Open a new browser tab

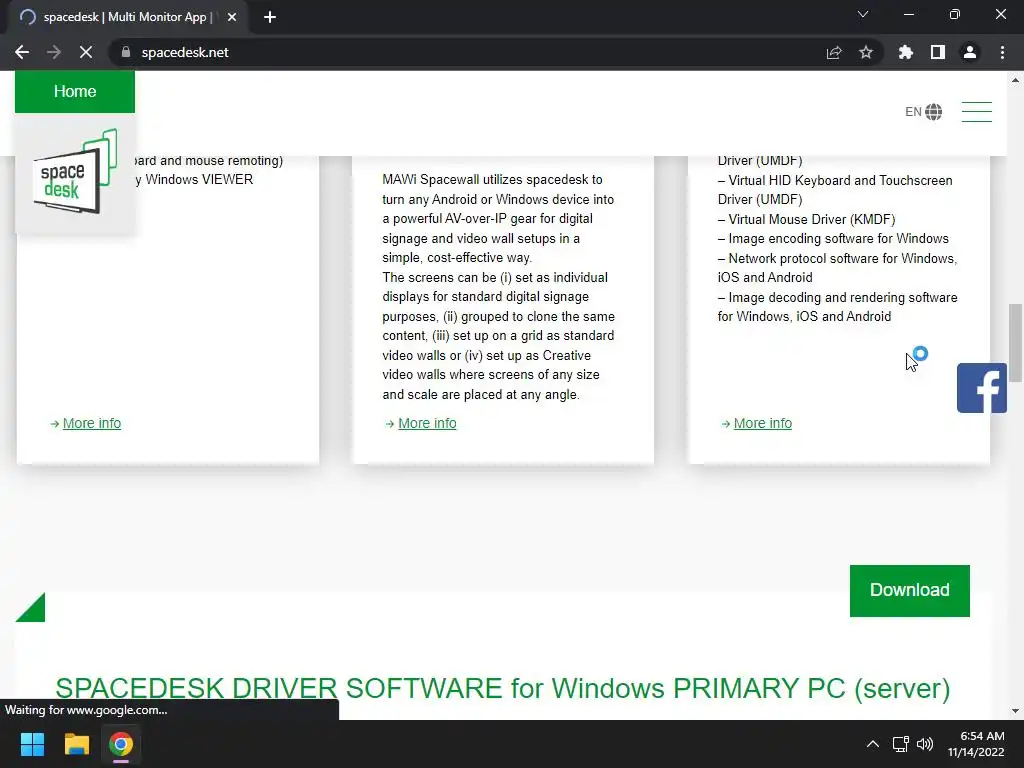(270, 17)
